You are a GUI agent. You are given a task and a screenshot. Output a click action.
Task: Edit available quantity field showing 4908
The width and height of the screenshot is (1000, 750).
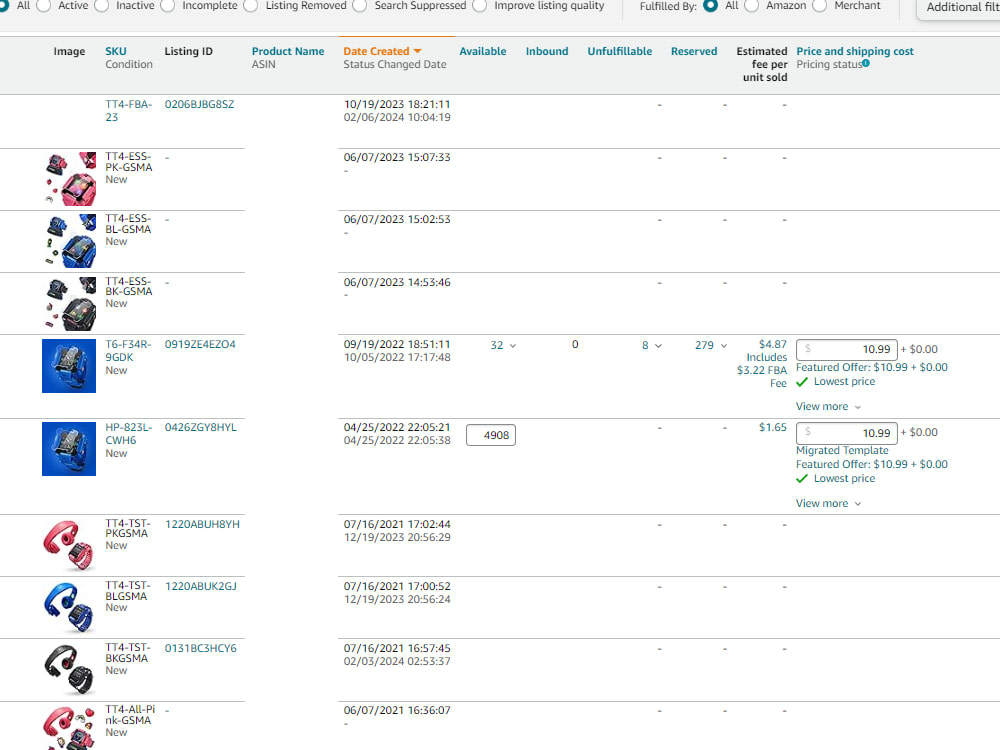pos(491,435)
